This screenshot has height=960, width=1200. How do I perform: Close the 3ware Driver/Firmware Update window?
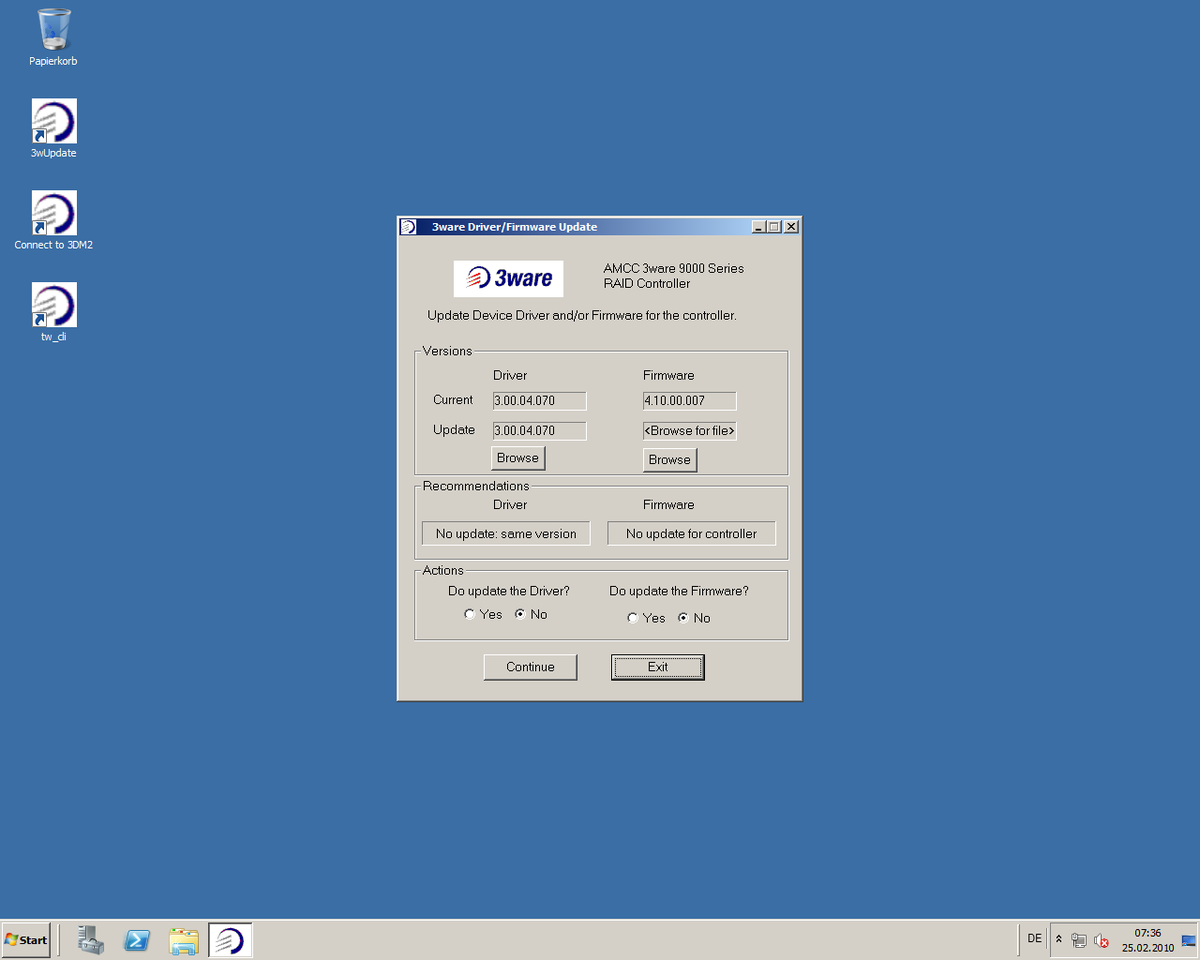pos(792,227)
